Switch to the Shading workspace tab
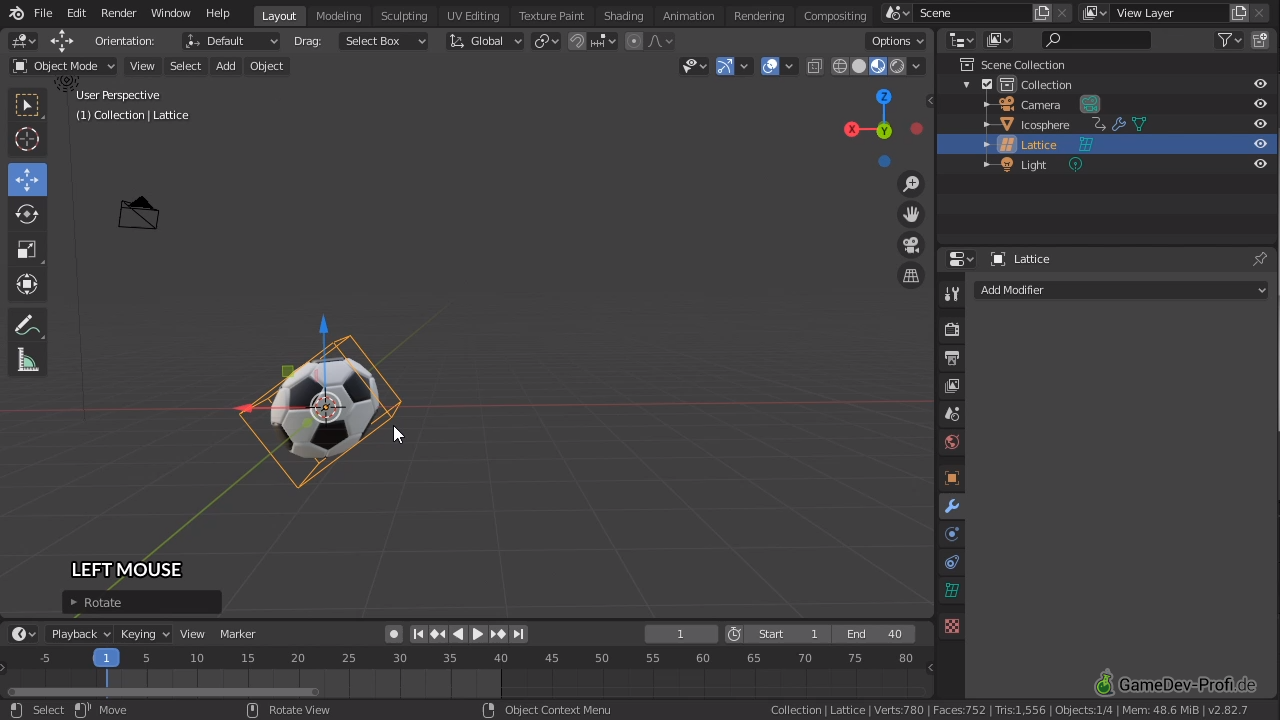 point(623,16)
